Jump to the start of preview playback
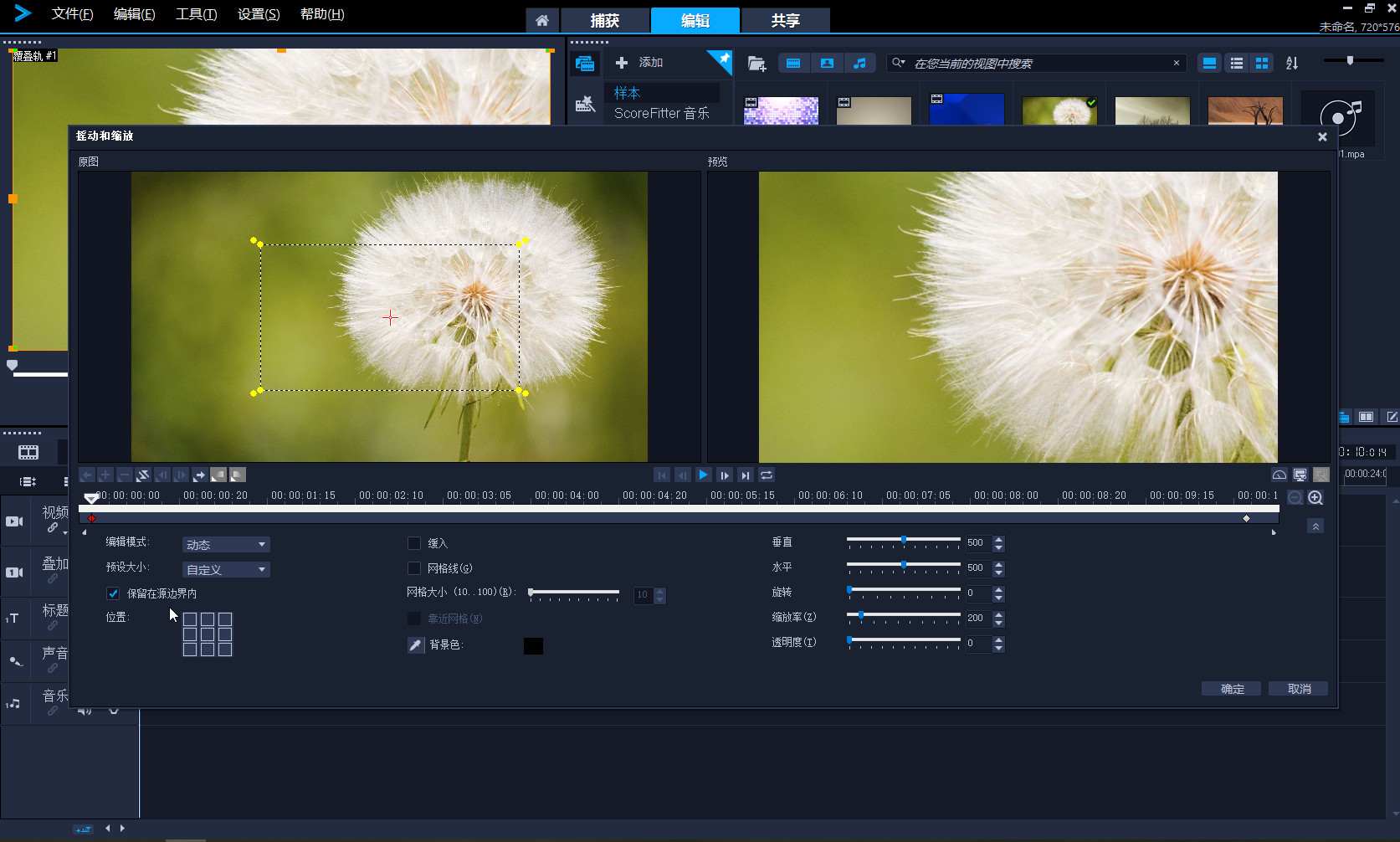1400x842 pixels. 662,475
